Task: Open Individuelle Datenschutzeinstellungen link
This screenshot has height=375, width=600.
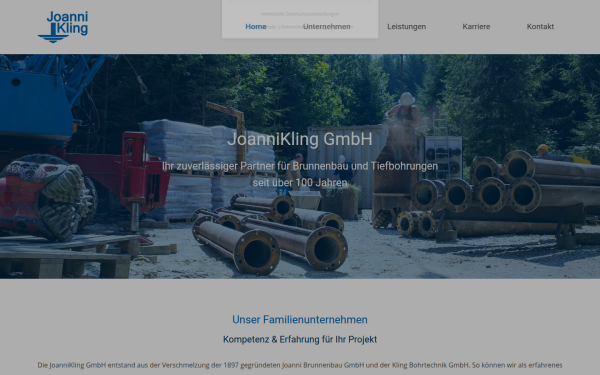Action: (300, 14)
